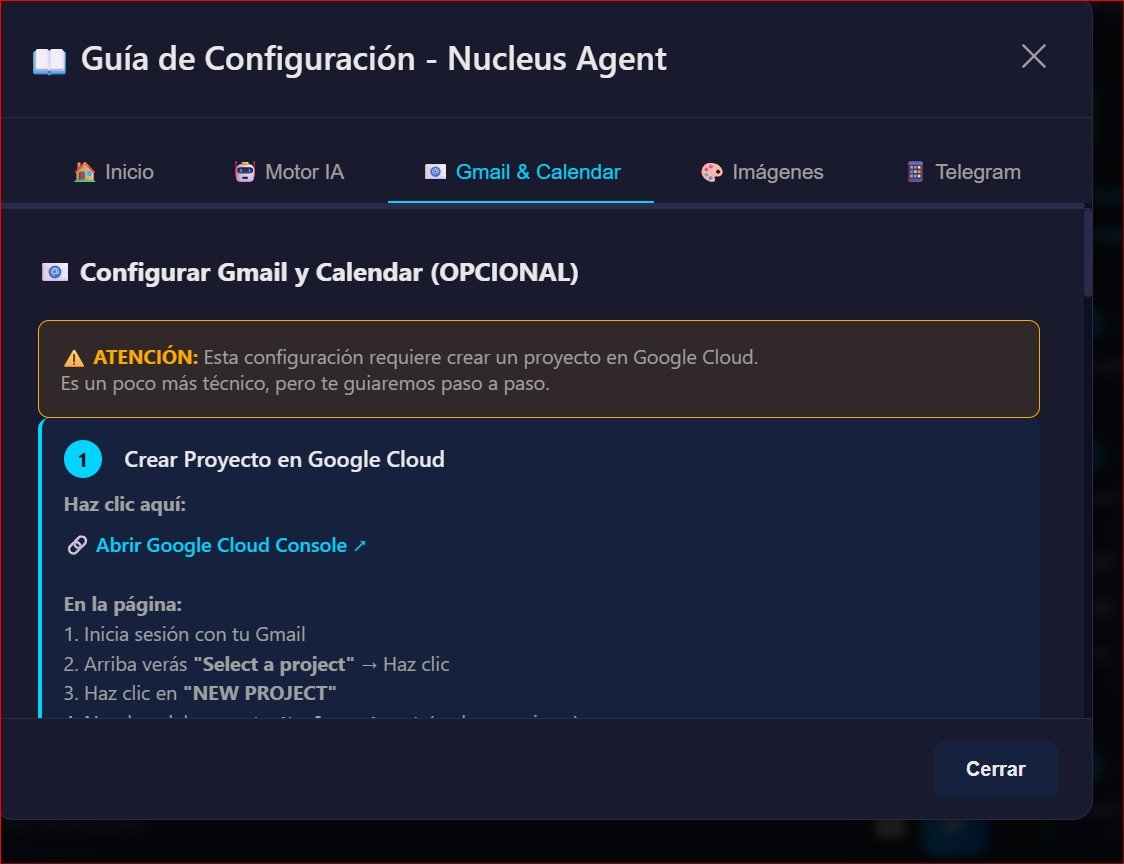Switch to the Motor IA tab

coord(288,171)
